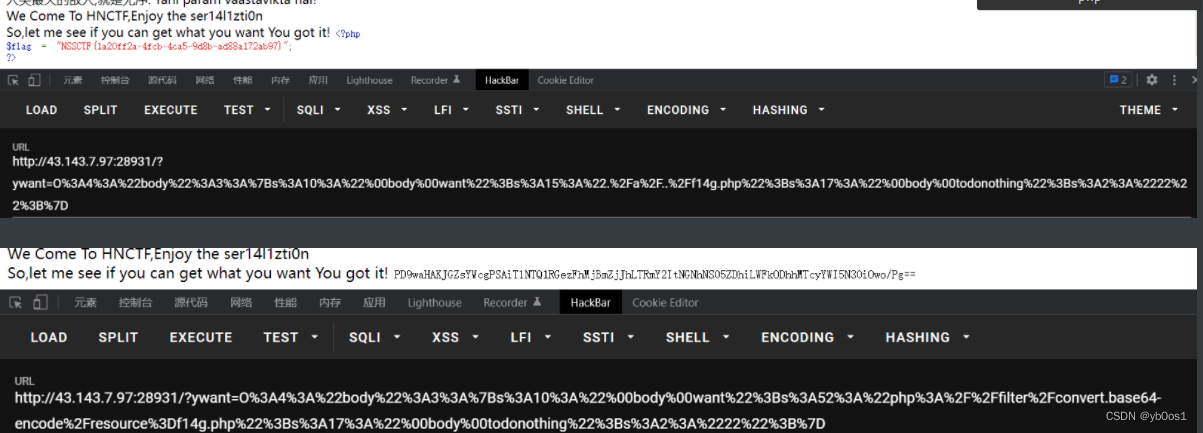Switch to 源代码 tab in lower DevTools

(190, 302)
